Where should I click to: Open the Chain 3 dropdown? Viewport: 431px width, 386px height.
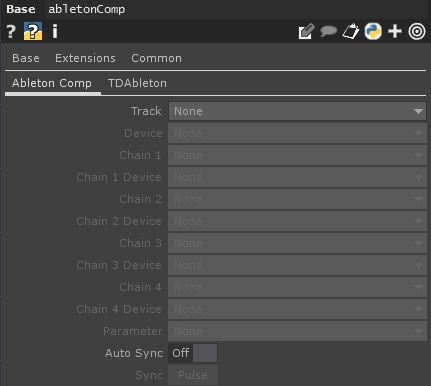(297, 243)
